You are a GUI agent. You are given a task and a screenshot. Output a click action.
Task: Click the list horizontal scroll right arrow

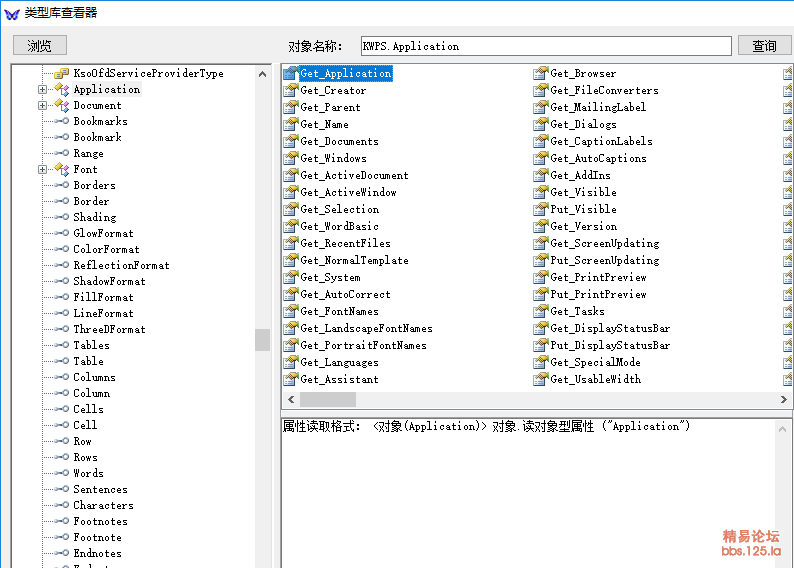[784, 399]
